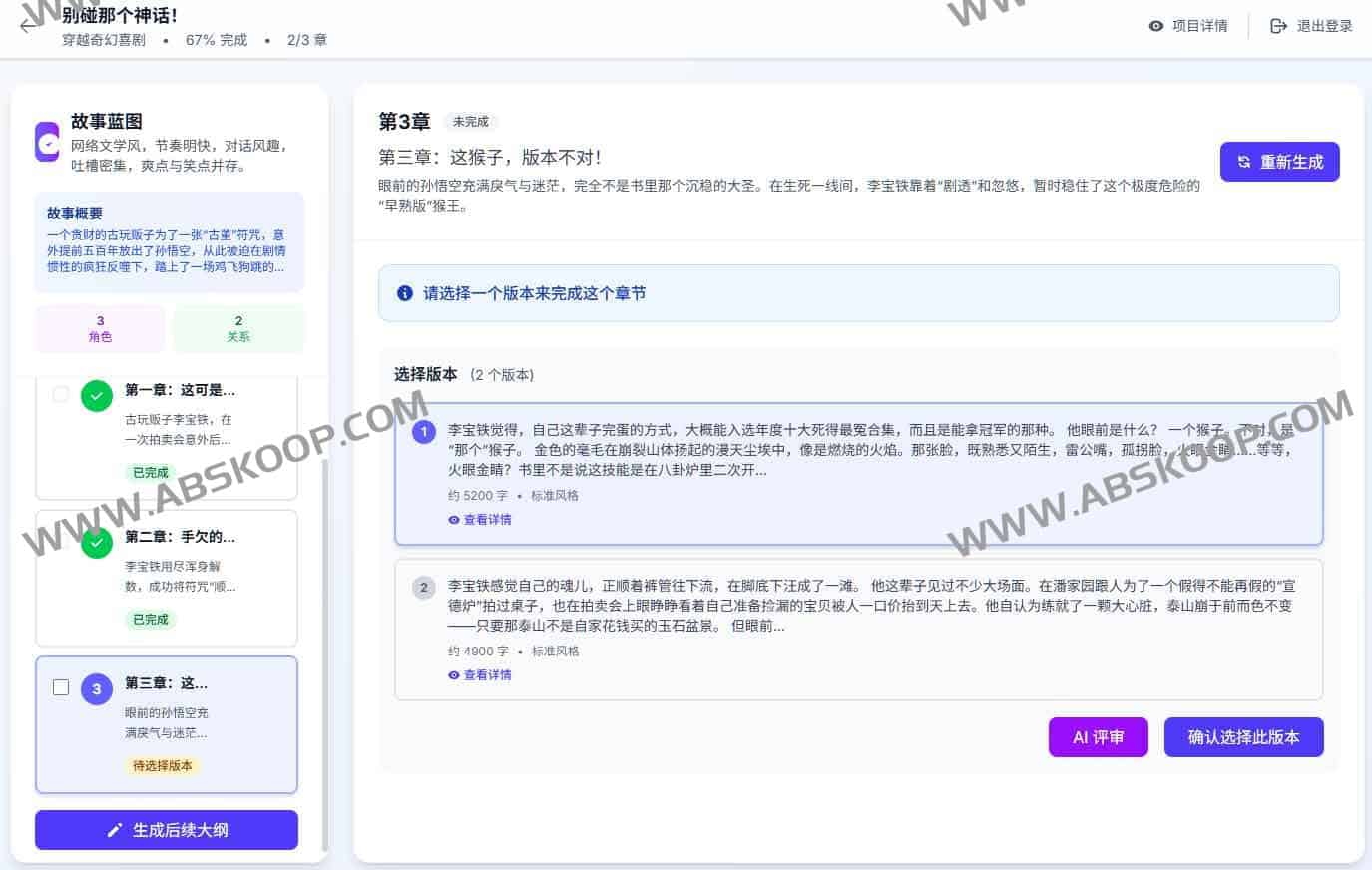
Task: Expand the truncated 故事概要 summary box
Action: (169, 241)
